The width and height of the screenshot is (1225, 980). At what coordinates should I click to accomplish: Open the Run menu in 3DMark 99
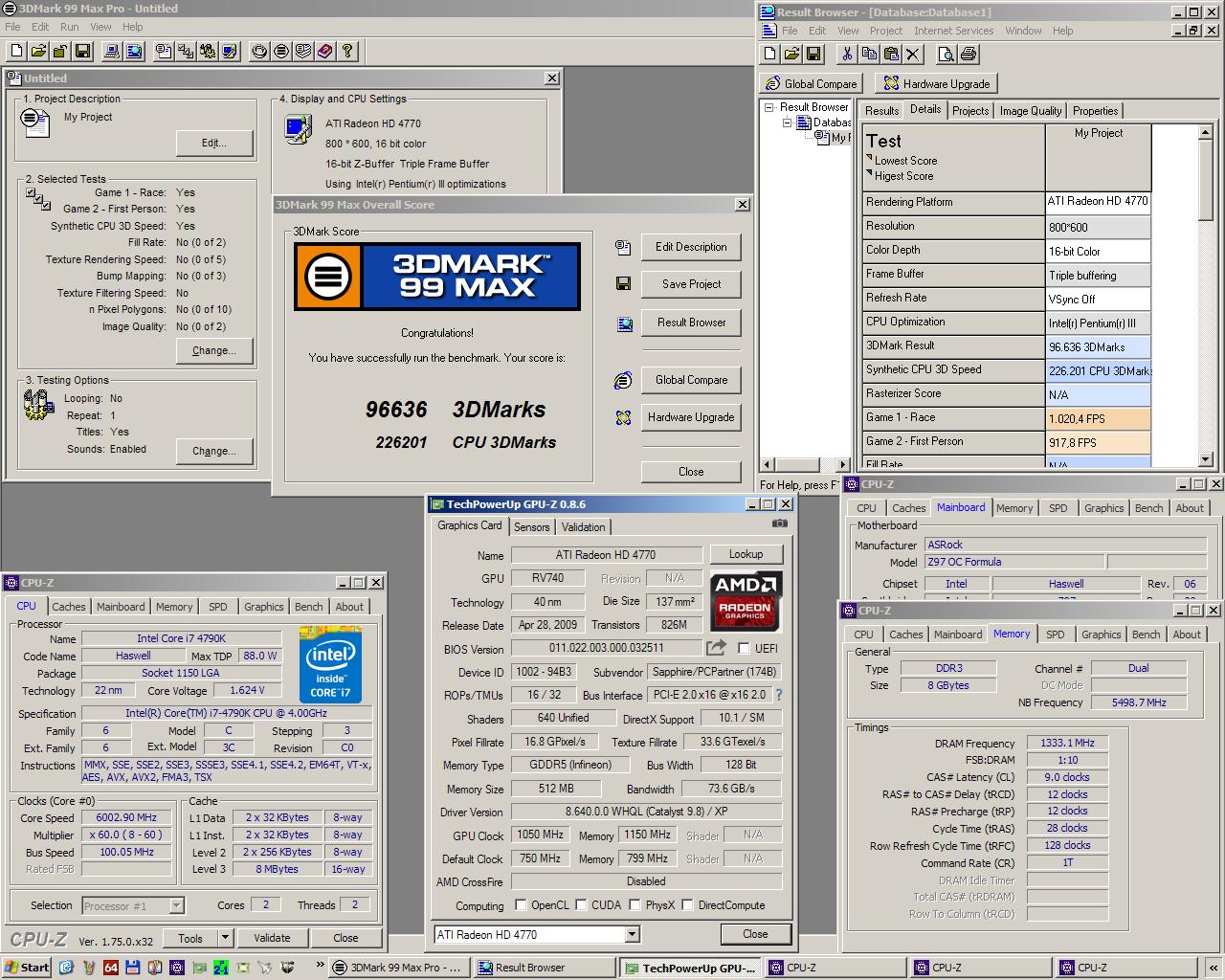pyautogui.click(x=70, y=27)
